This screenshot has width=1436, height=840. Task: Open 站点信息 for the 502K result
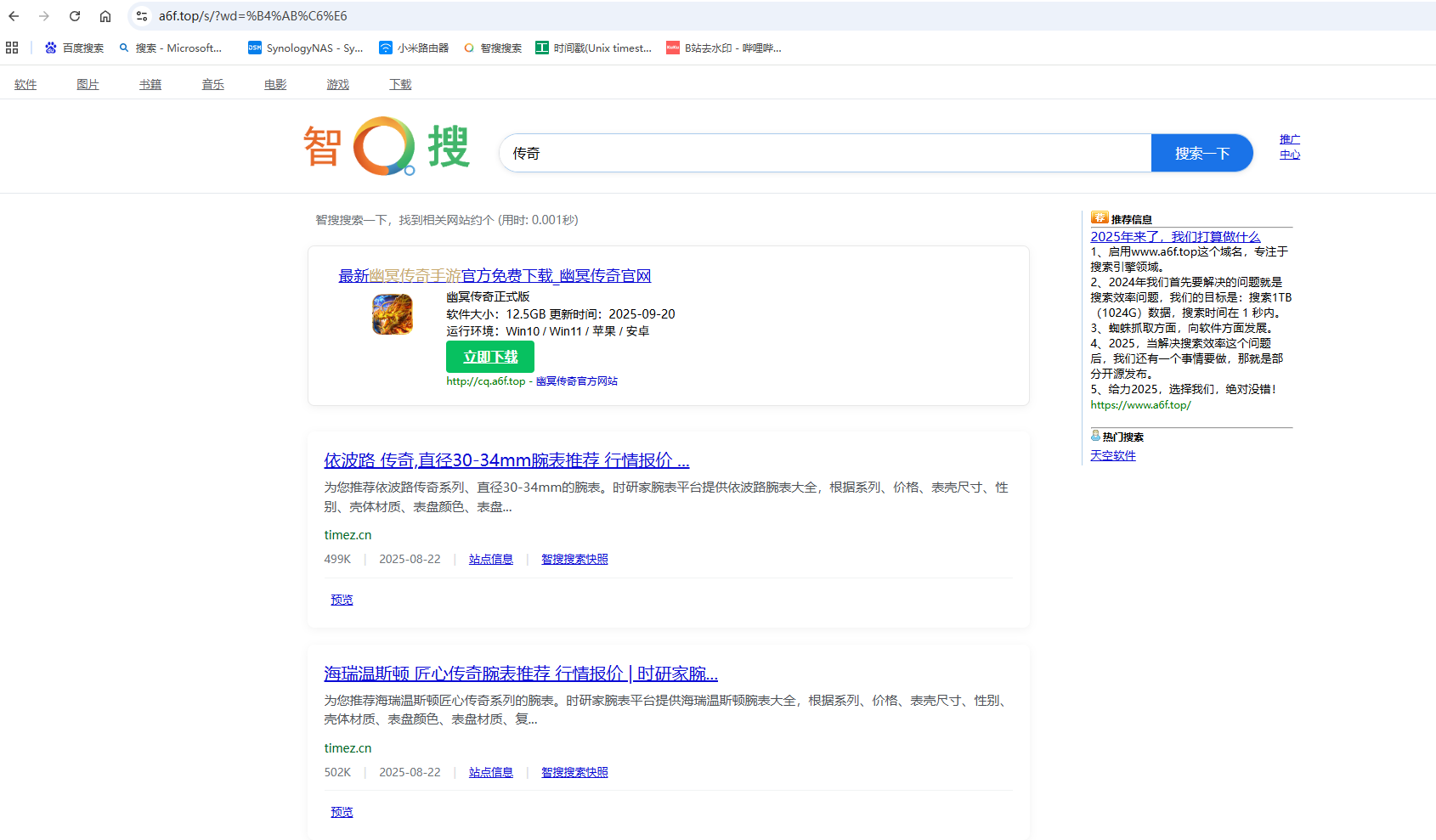(x=491, y=772)
